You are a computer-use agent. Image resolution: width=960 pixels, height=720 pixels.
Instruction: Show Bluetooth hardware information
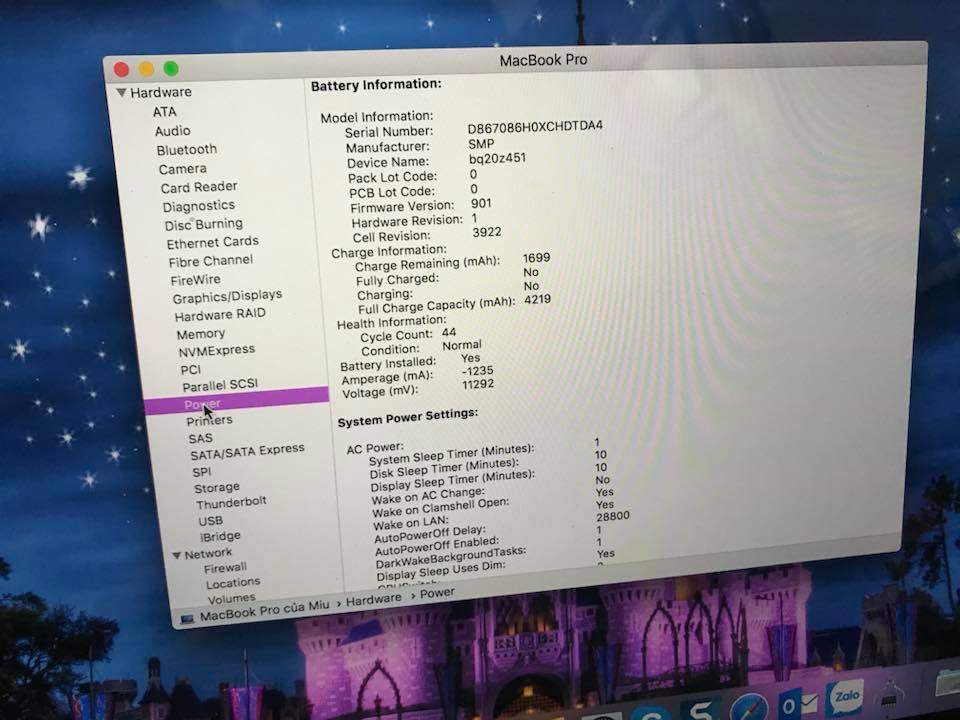(x=186, y=150)
